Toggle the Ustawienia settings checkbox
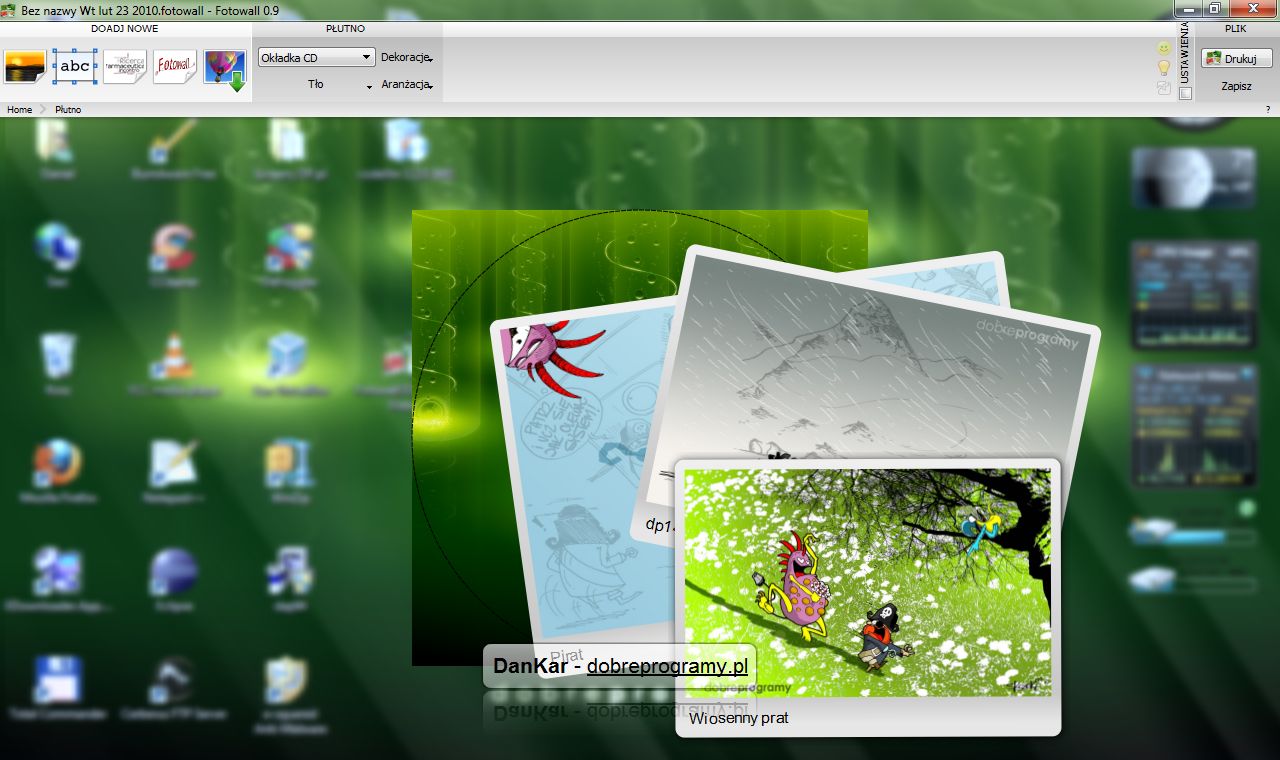1280x760 pixels. [1185, 93]
